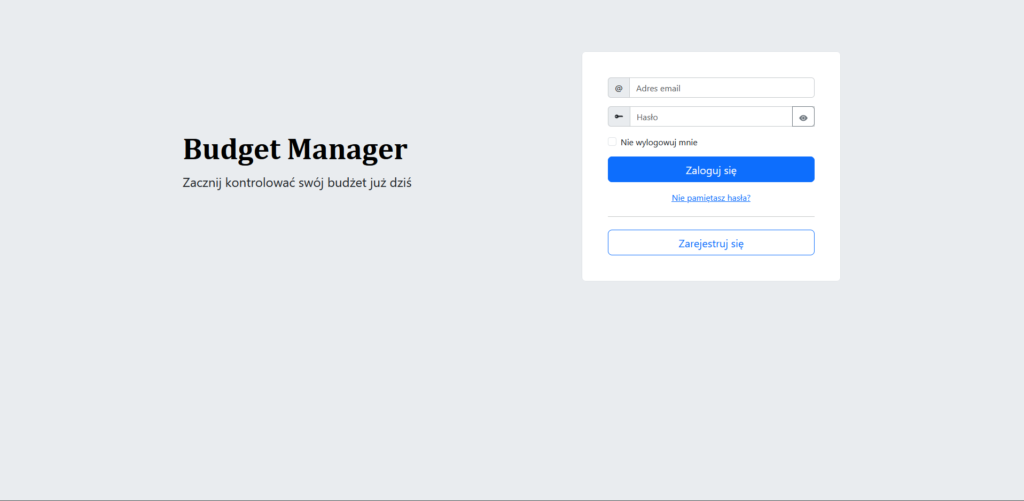Click the 'Nie wylogowuj mnie' label text
The width and height of the screenshot is (1024, 501).
[x=658, y=142]
